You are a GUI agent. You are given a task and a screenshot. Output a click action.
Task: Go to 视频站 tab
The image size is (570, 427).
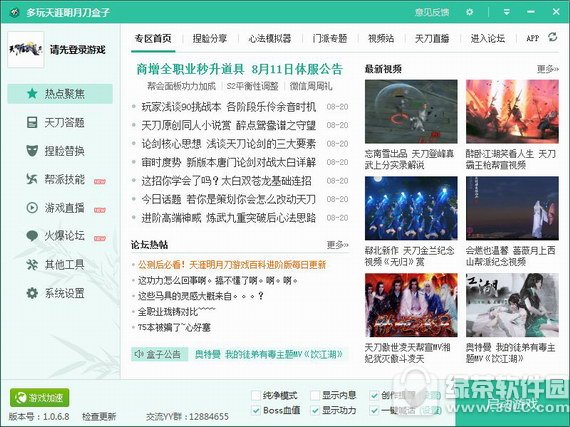point(381,39)
